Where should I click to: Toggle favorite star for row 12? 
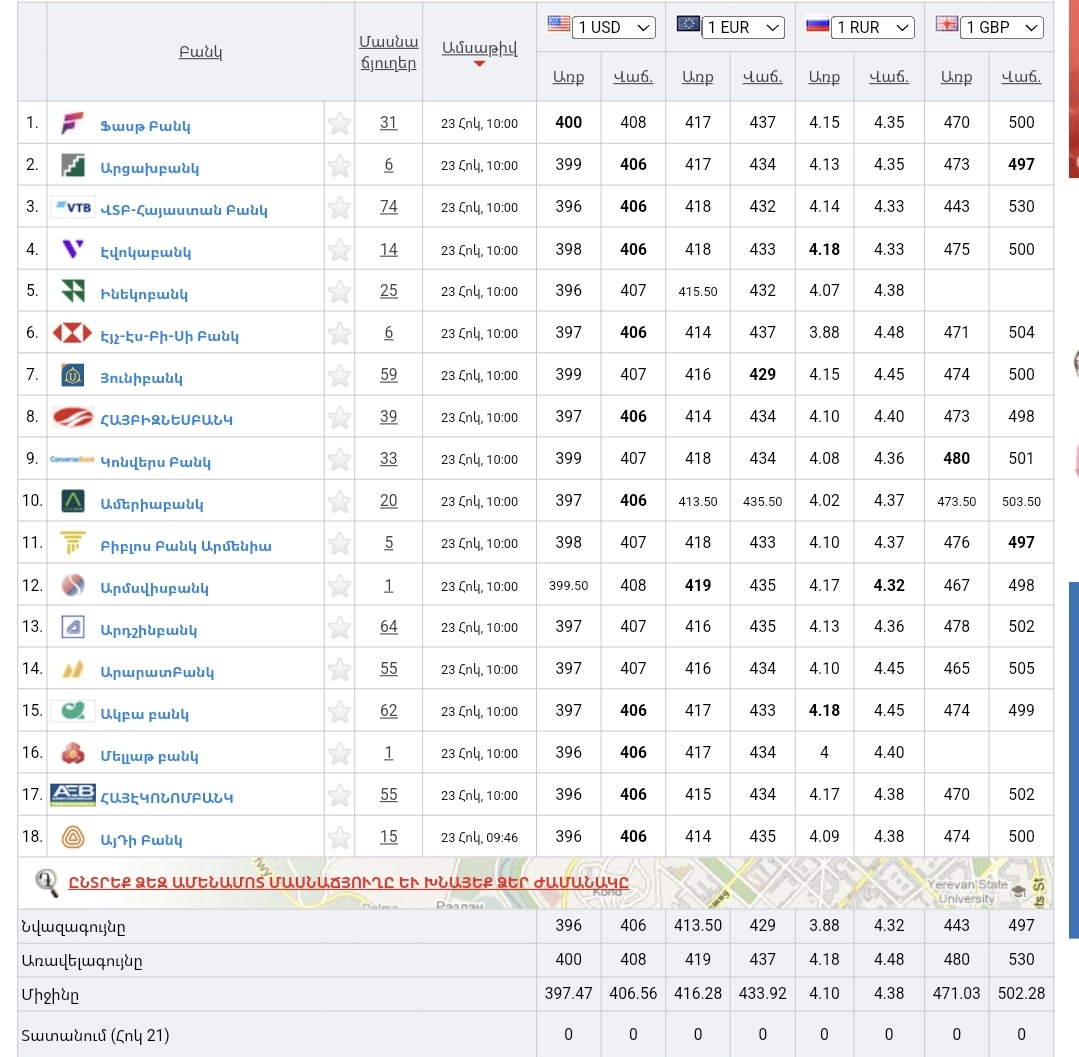click(x=339, y=586)
